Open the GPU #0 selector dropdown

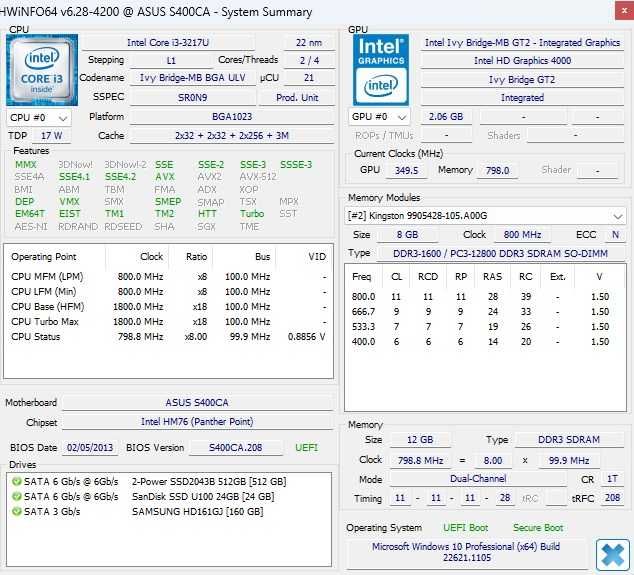coord(379,117)
